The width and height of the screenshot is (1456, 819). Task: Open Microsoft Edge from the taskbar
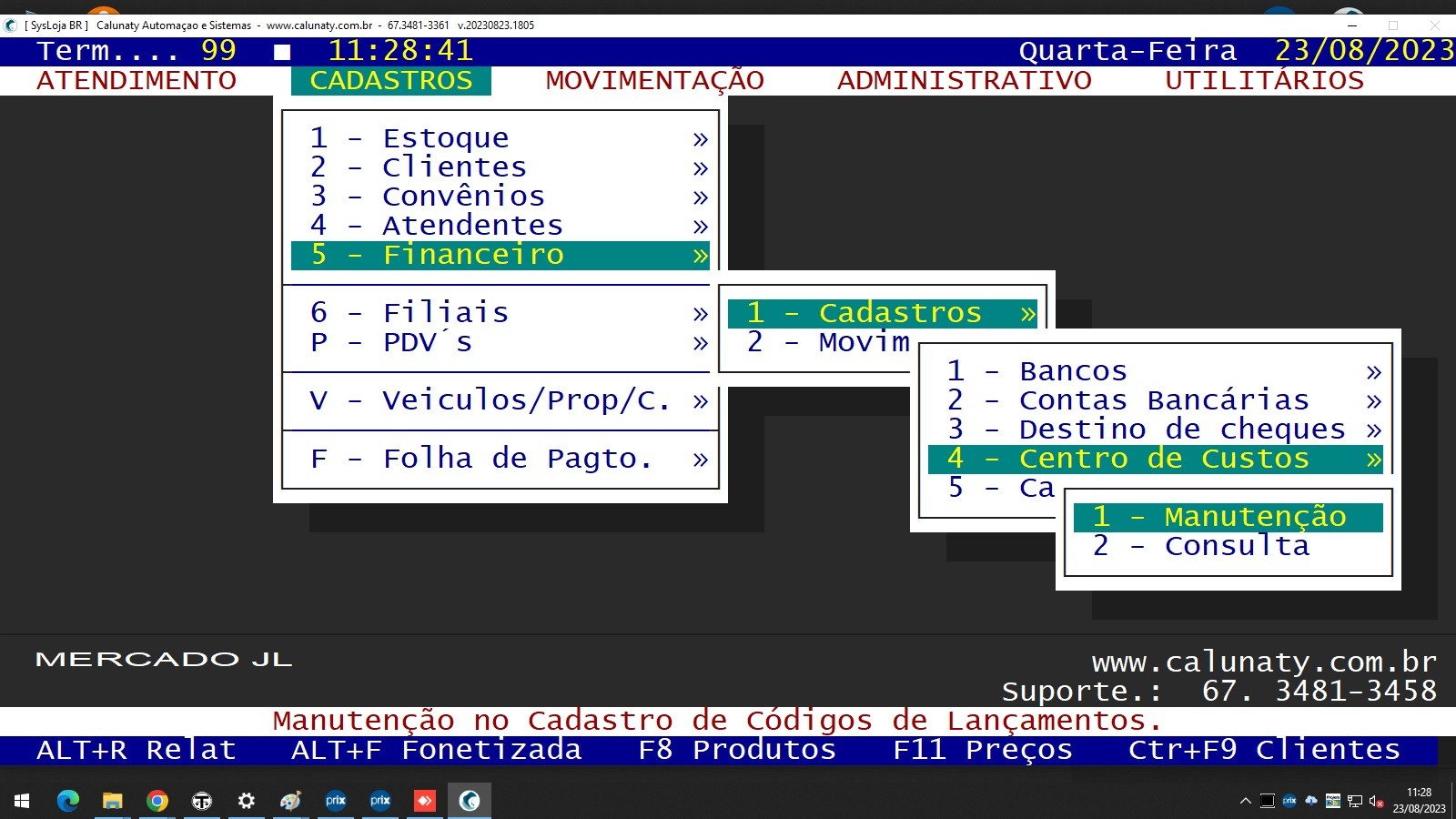pos(68,801)
